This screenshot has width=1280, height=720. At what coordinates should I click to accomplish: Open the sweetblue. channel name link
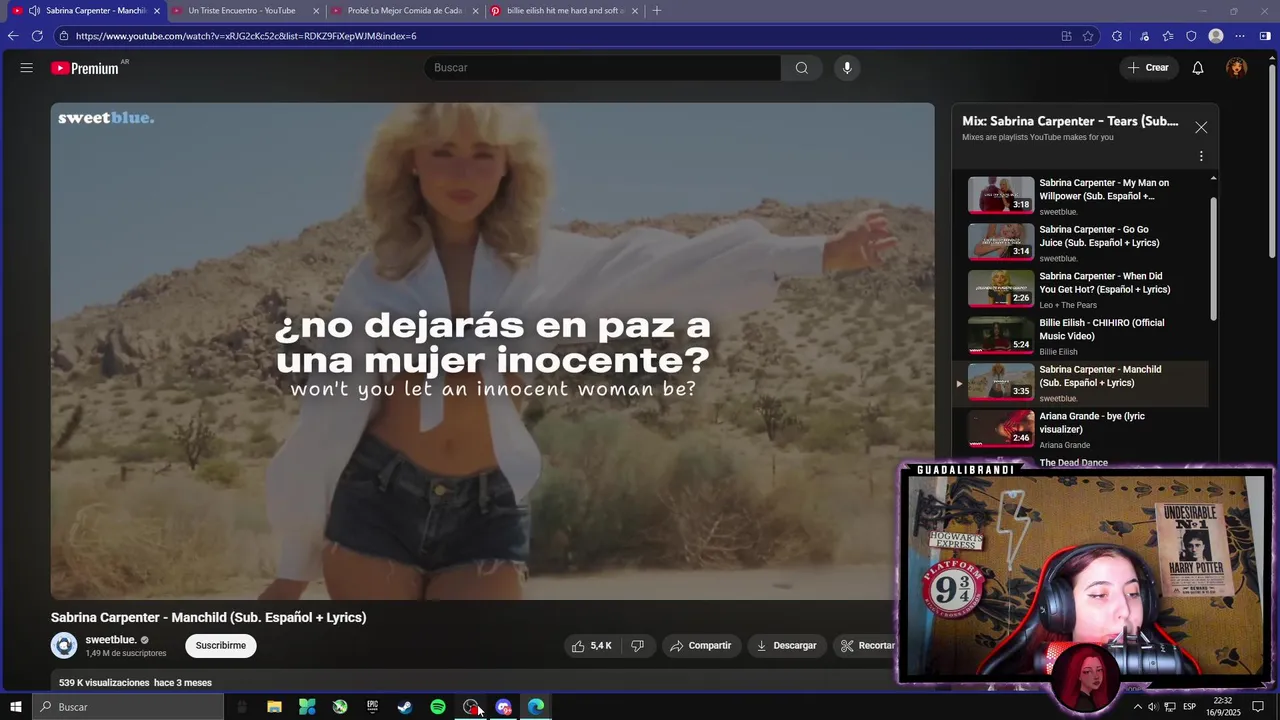click(111, 640)
